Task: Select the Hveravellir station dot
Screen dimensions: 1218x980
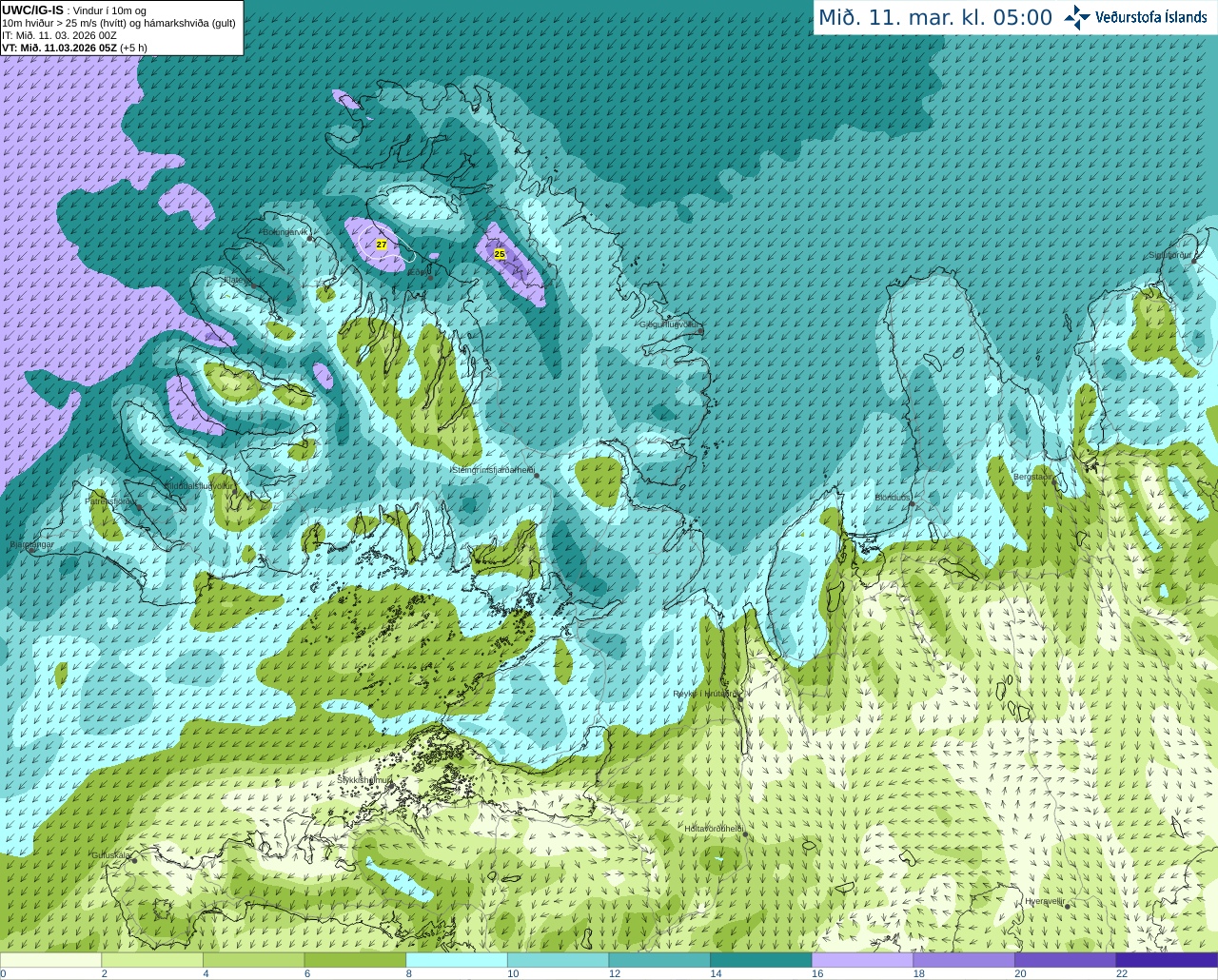Action: coord(1068,907)
